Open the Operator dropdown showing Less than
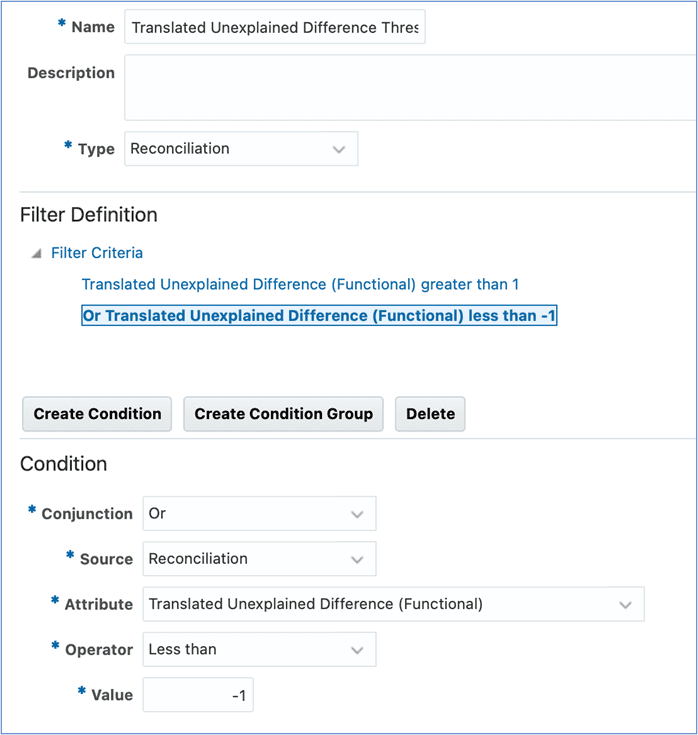The width and height of the screenshot is (698, 735). click(259, 649)
